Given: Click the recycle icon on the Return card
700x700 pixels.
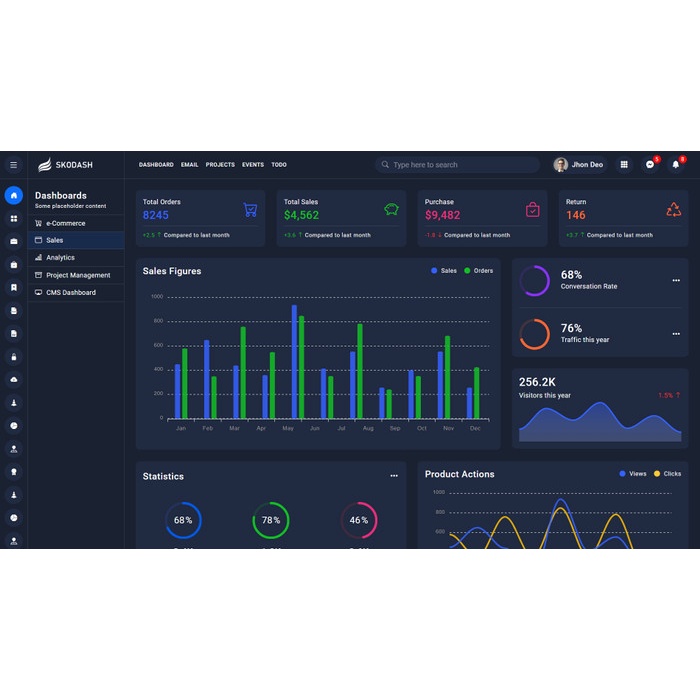Looking at the screenshot, I should click(674, 209).
